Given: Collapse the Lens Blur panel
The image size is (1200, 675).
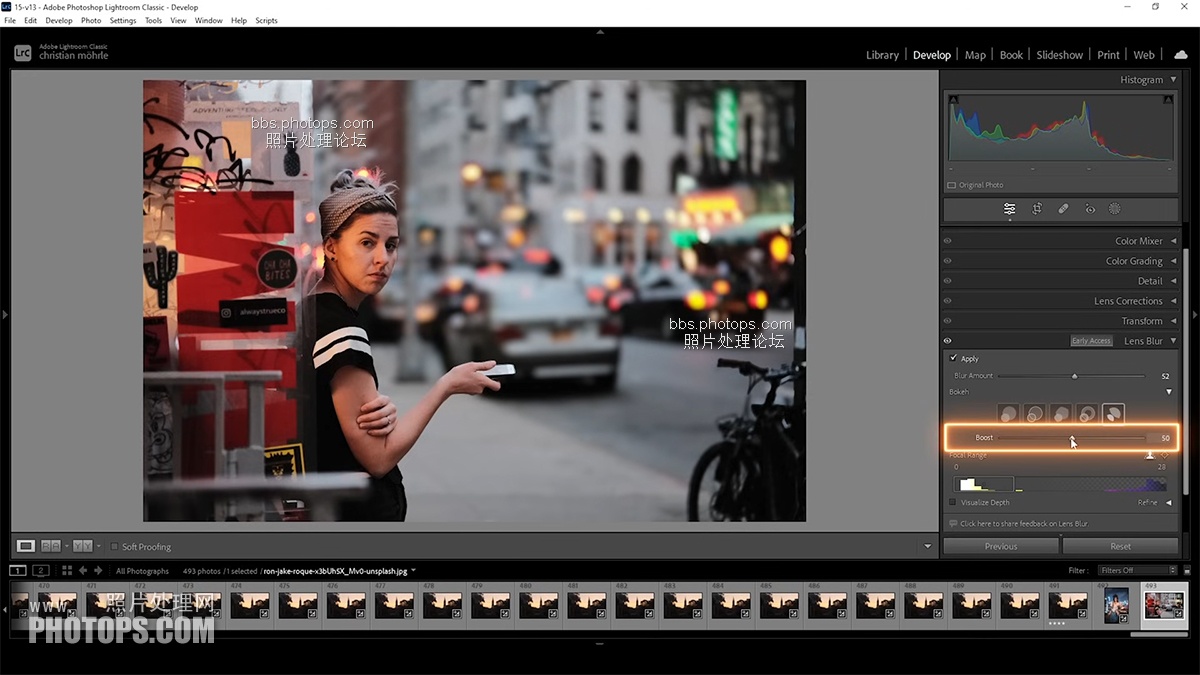Looking at the screenshot, I should 1173,341.
